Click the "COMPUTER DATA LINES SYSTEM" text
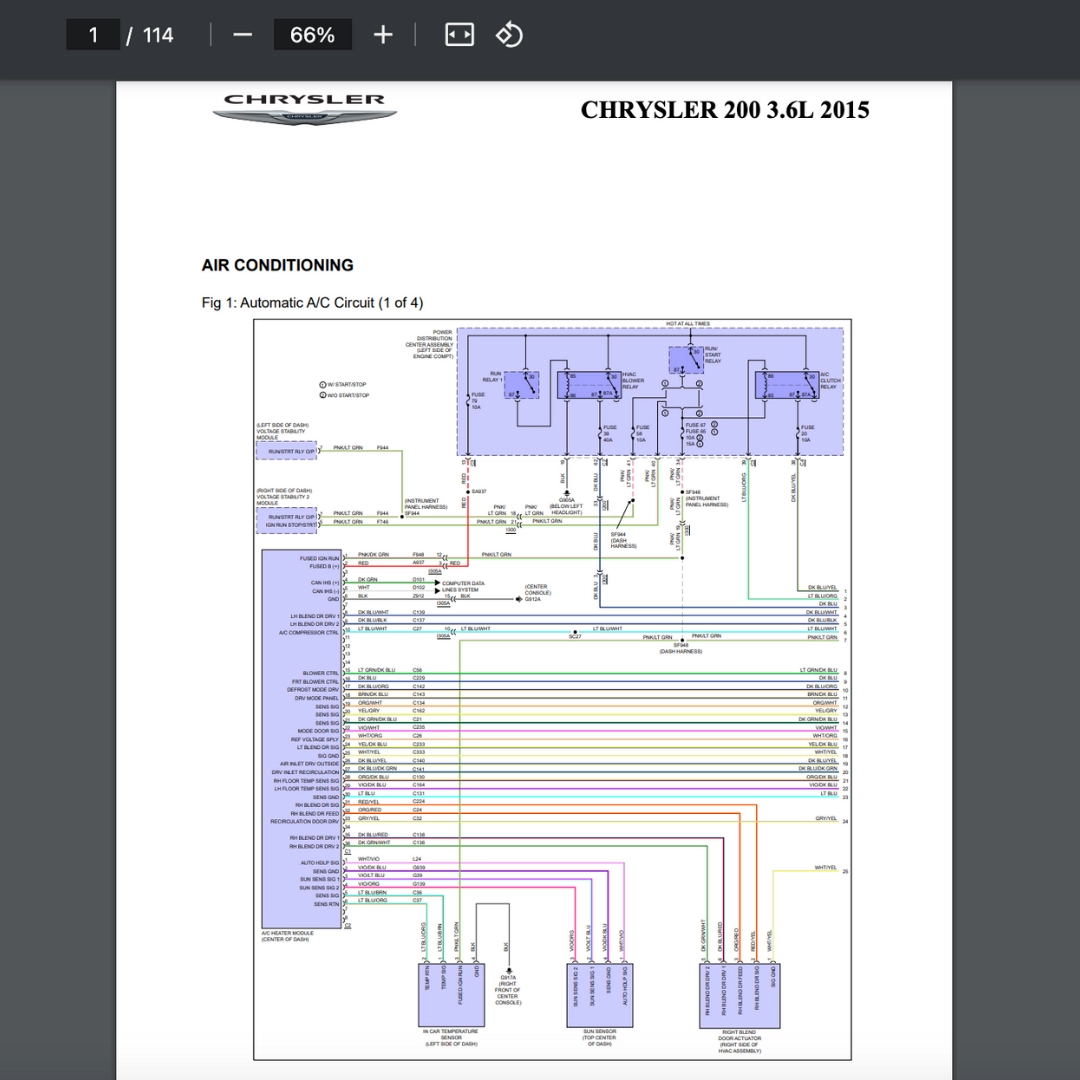1080x1080 pixels. tap(463, 587)
